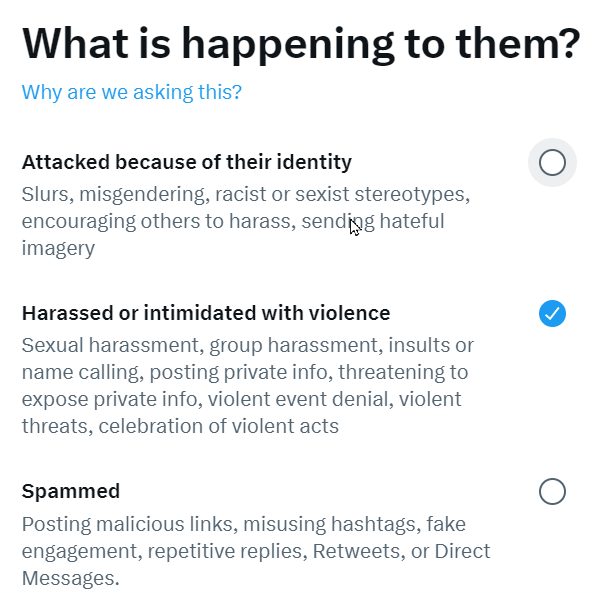Click the 'Messages.' text under Spammed

71,579
